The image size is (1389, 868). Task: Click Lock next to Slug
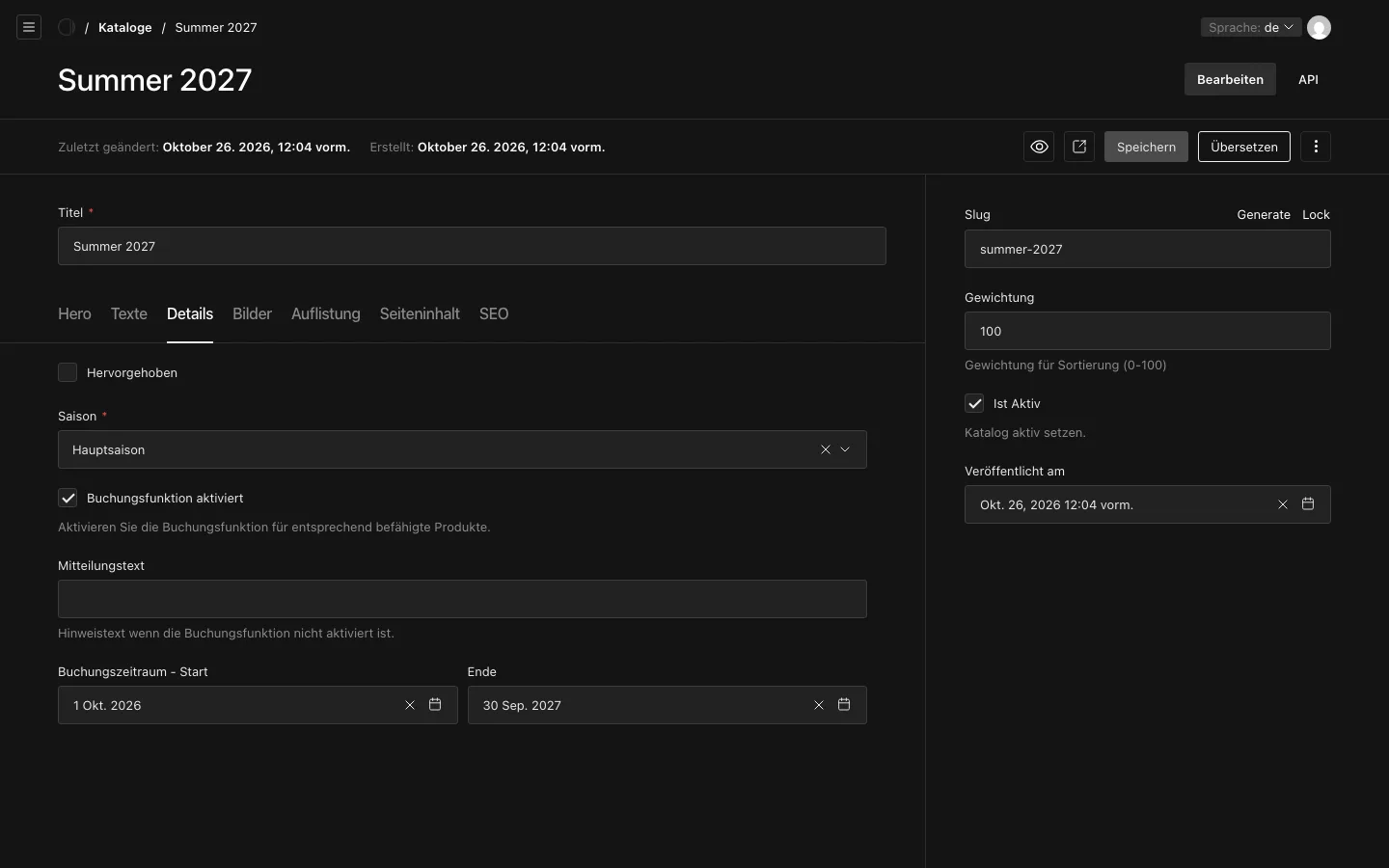[1316, 214]
